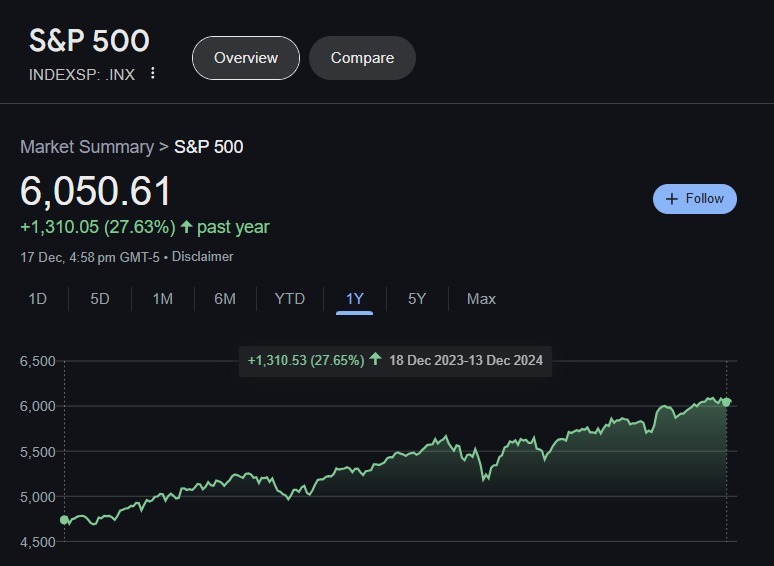
Task: Click the 4,500 axis label
Action: (x=38, y=542)
